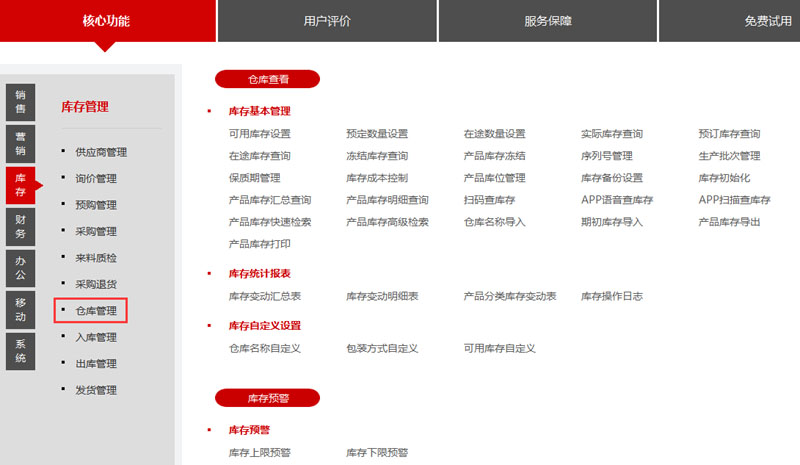Screen dimensions: 800x465
Task: Open the 办公 sidebar category
Action: click(x=20, y=267)
